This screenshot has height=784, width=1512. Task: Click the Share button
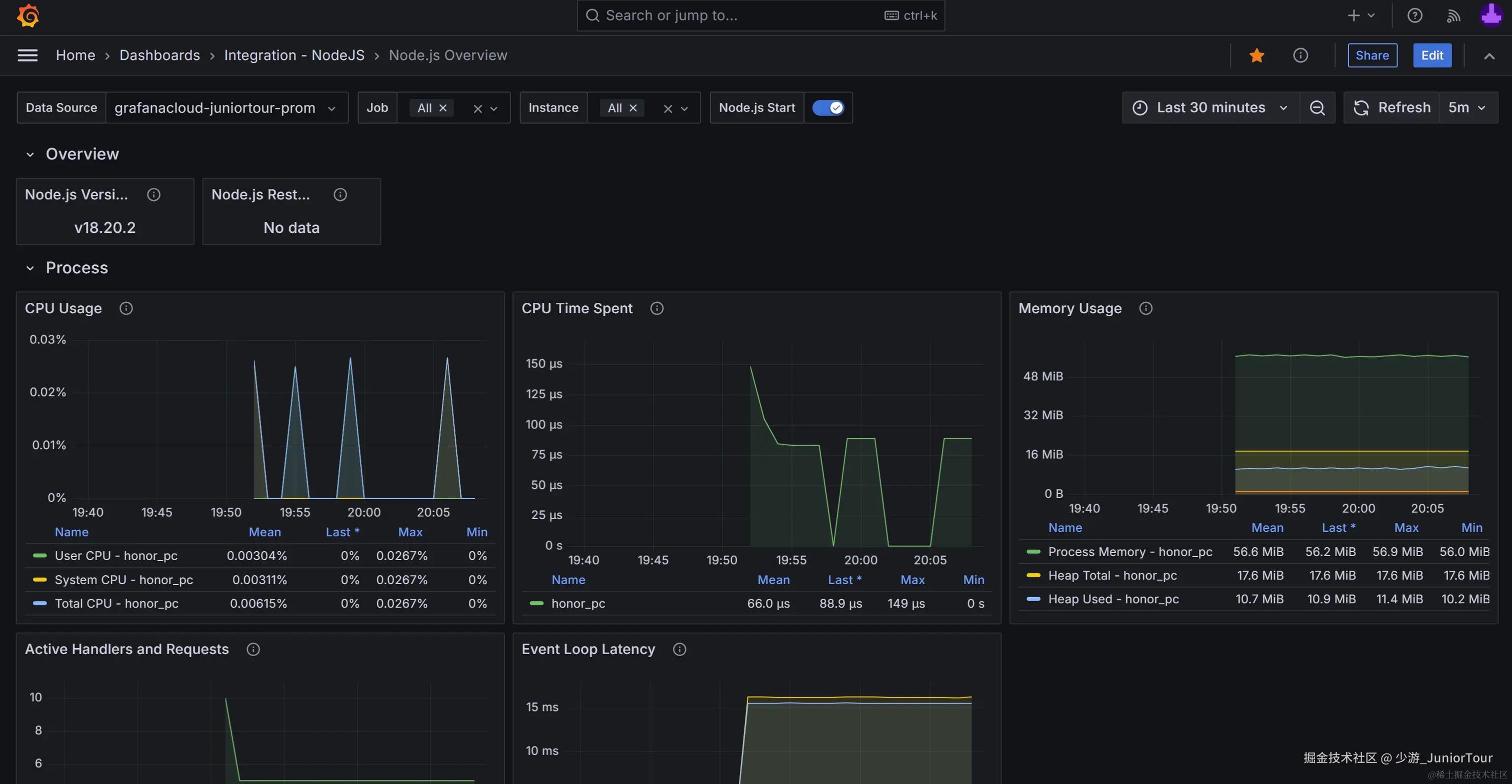point(1372,55)
